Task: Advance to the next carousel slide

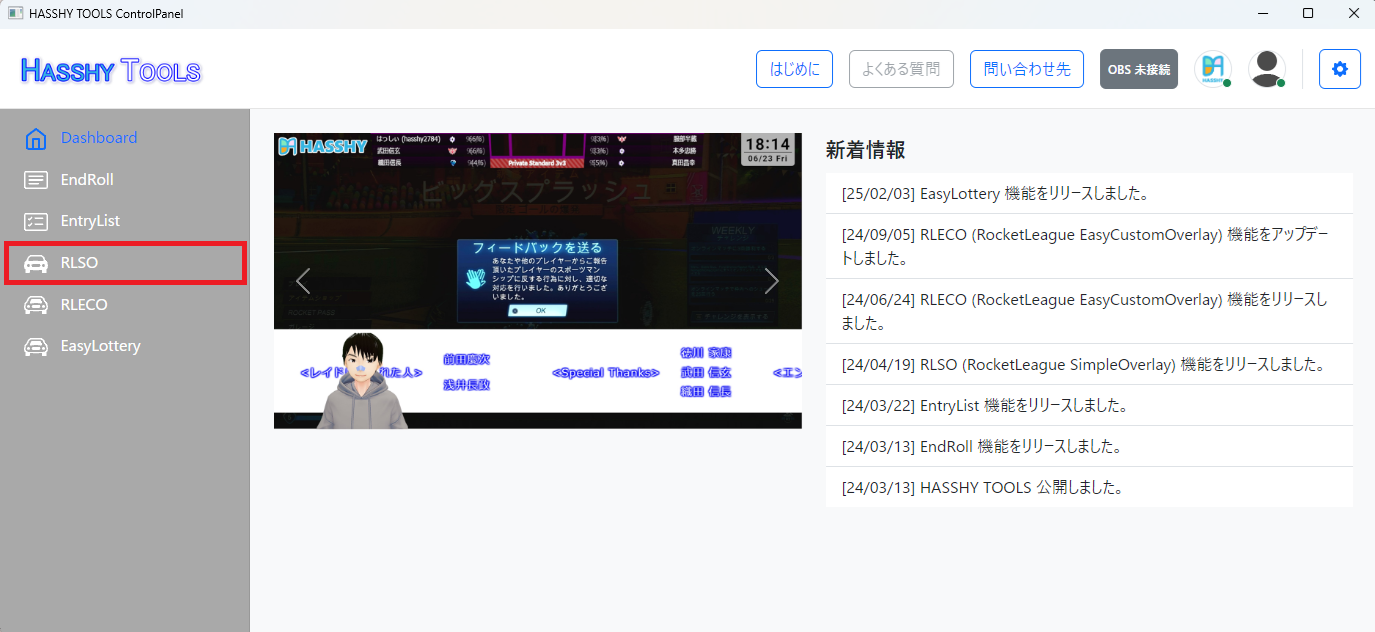Action: click(x=771, y=281)
